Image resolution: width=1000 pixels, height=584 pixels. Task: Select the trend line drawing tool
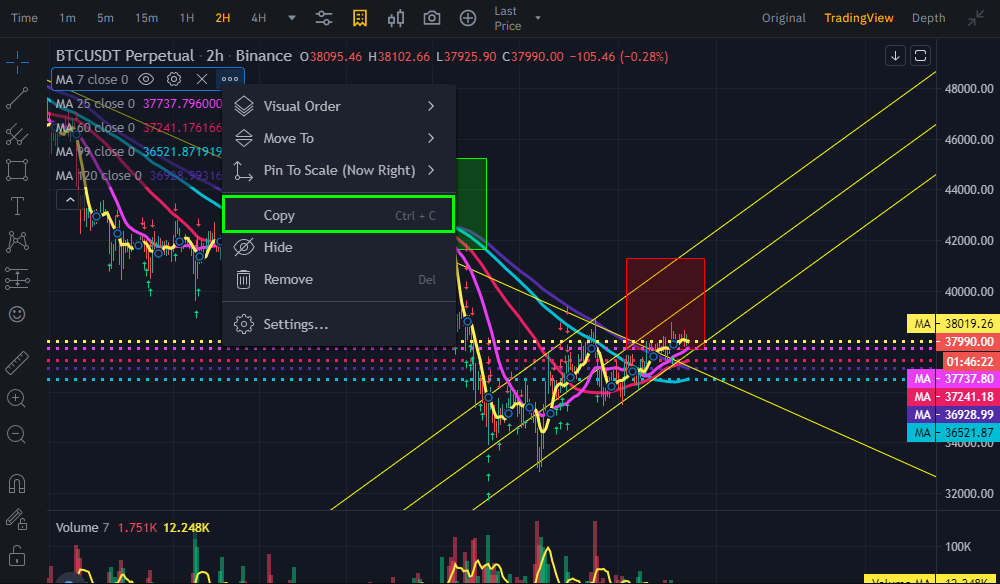17,98
